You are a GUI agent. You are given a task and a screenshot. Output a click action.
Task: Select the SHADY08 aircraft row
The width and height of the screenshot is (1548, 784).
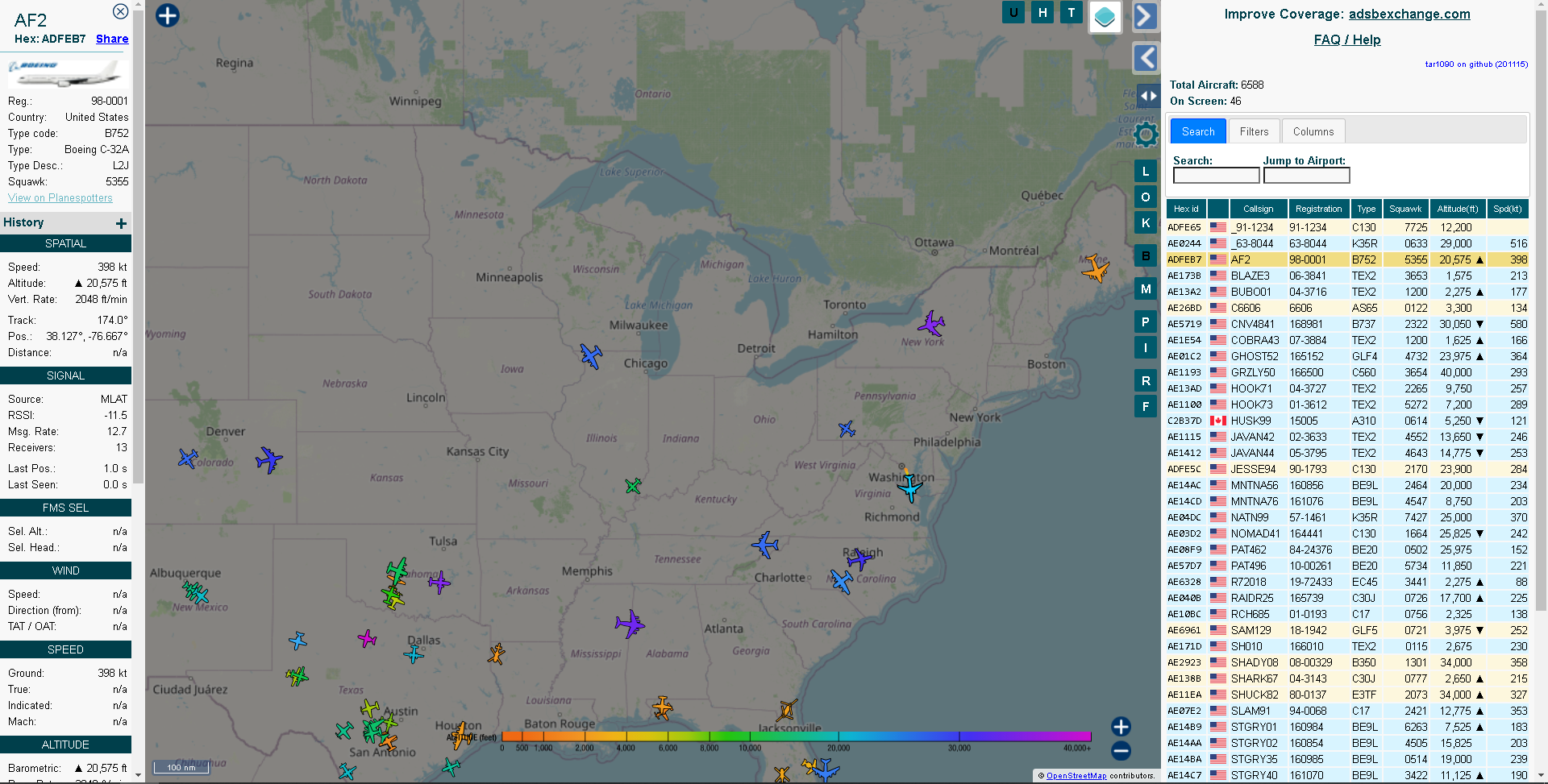(x=1347, y=662)
